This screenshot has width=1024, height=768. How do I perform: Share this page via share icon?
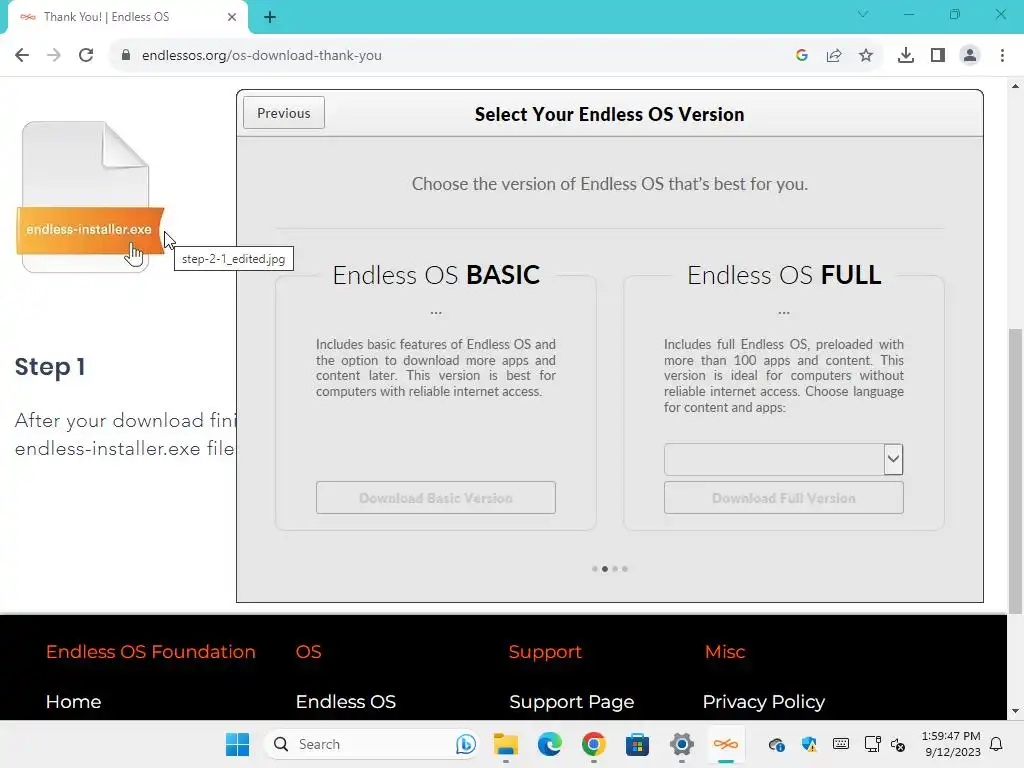pos(834,55)
